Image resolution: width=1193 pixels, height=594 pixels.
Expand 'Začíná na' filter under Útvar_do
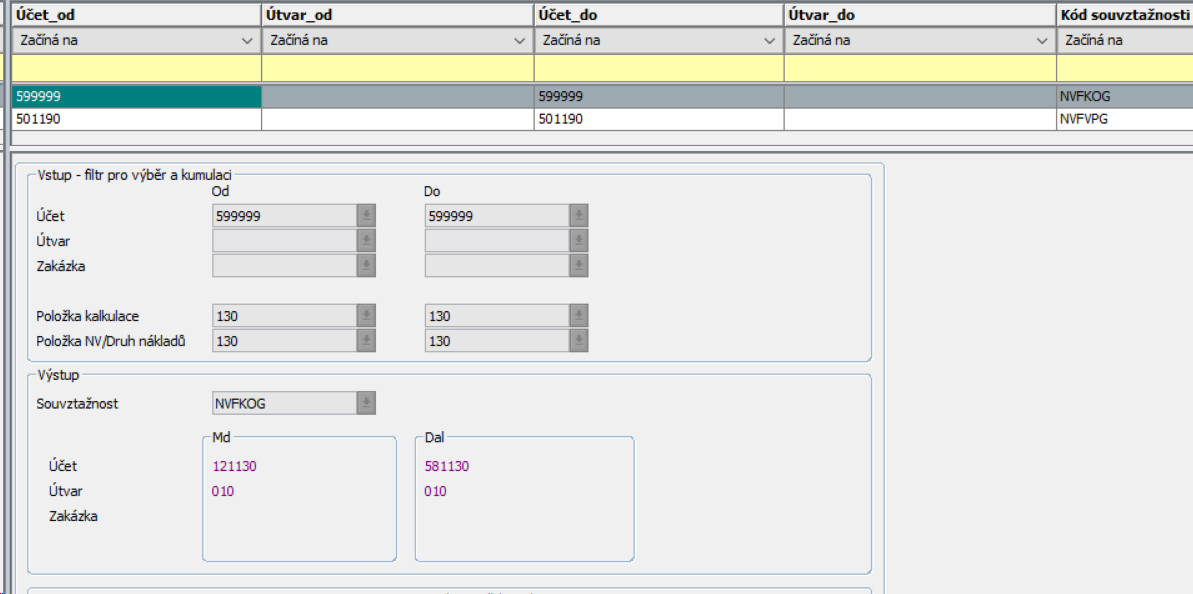[x=1041, y=41]
